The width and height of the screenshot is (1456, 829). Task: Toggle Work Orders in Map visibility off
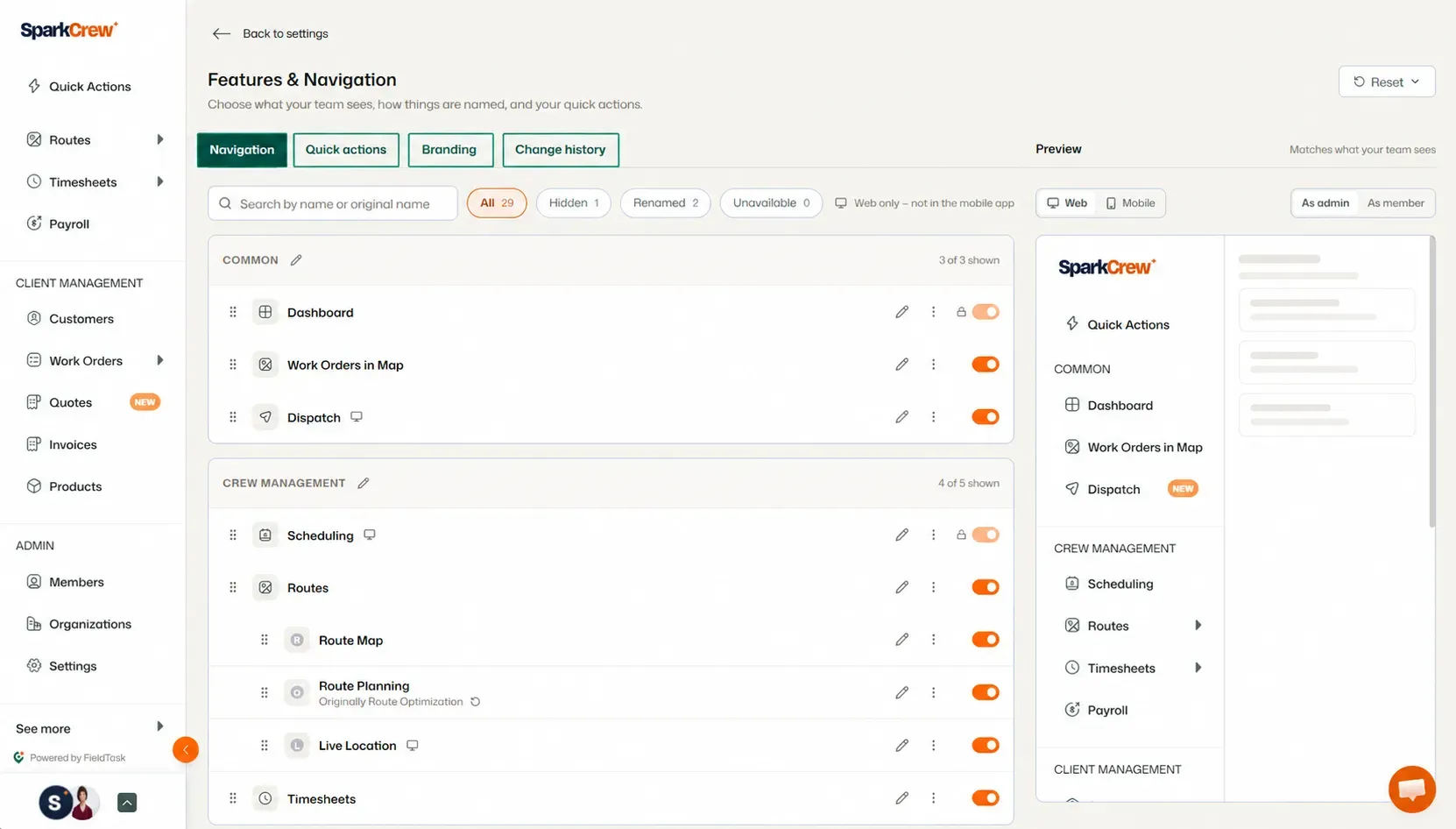[x=986, y=365]
